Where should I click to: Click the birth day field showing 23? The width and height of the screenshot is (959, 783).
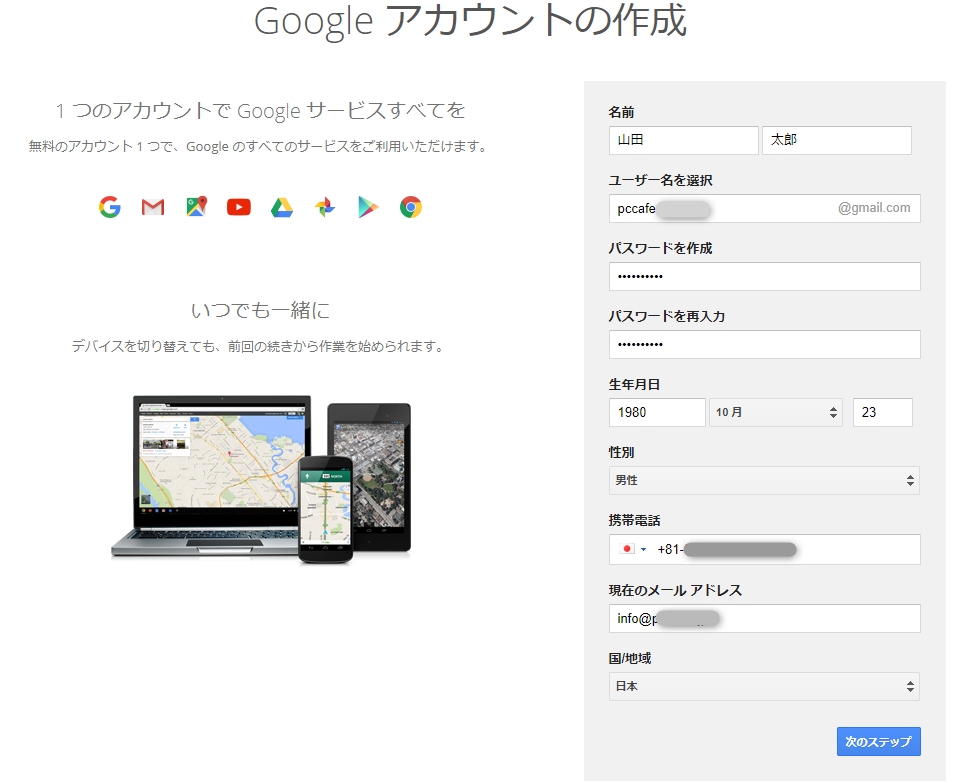(883, 412)
